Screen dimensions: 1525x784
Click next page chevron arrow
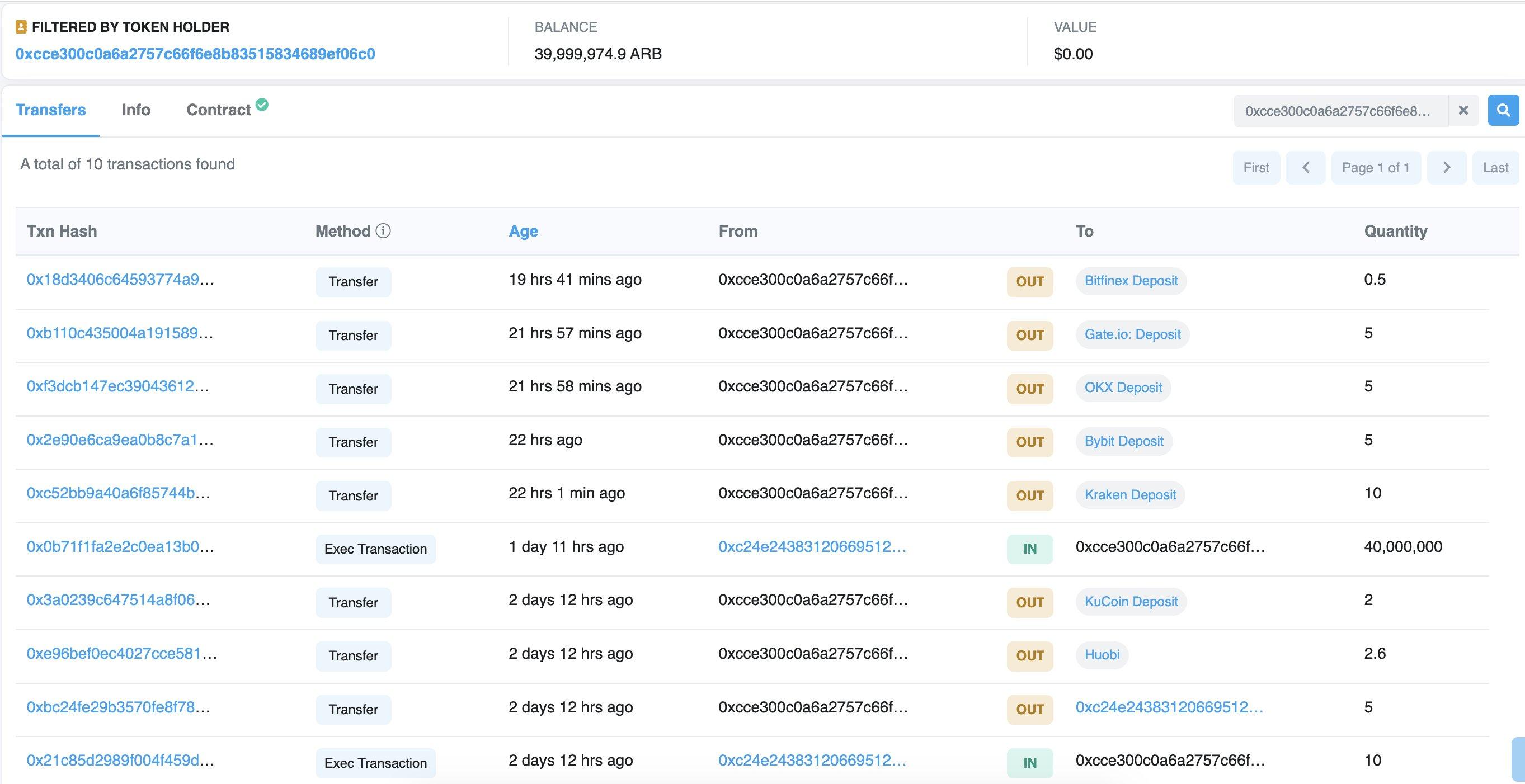pyautogui.click(x=1446, y=167)
